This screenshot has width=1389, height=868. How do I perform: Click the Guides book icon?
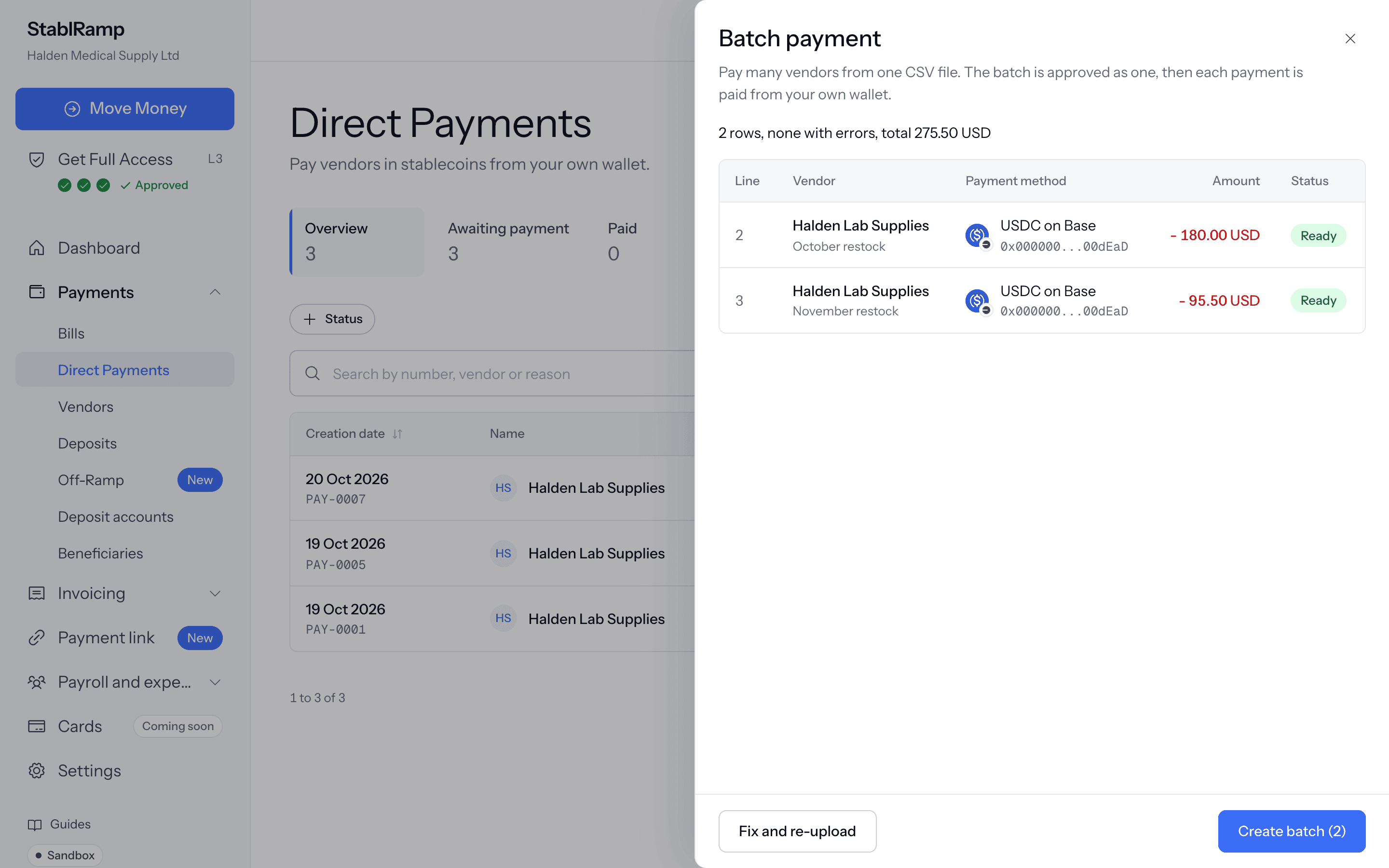click(x=35, y=825)
